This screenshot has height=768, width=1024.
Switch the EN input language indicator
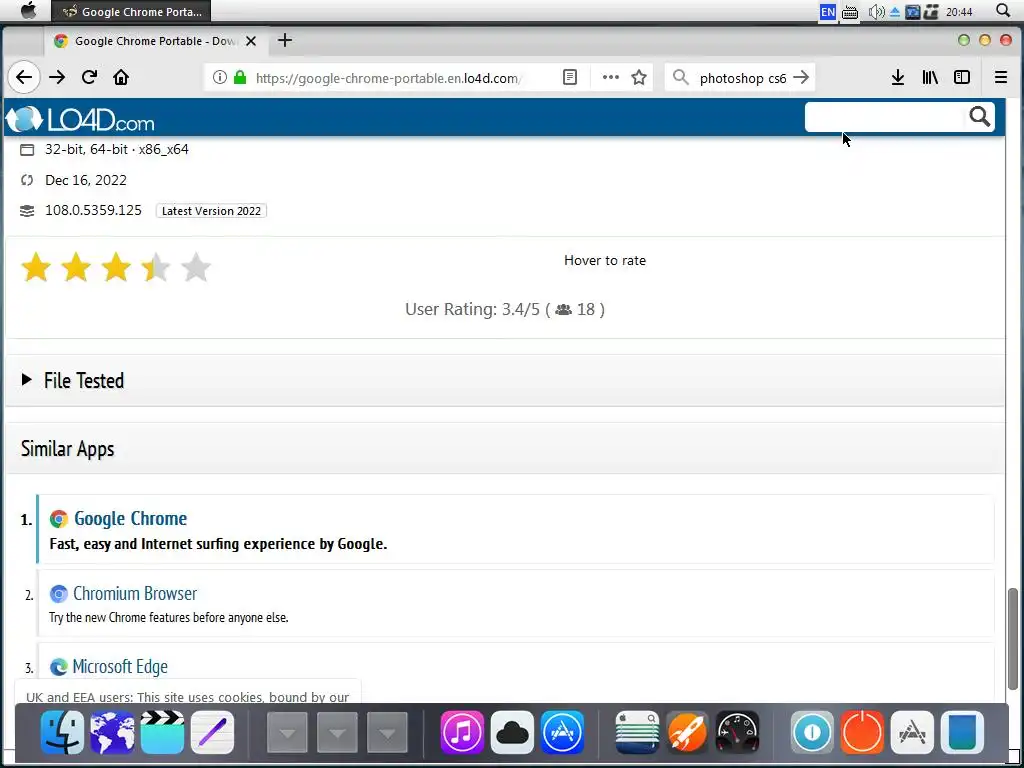coord(827,12)
